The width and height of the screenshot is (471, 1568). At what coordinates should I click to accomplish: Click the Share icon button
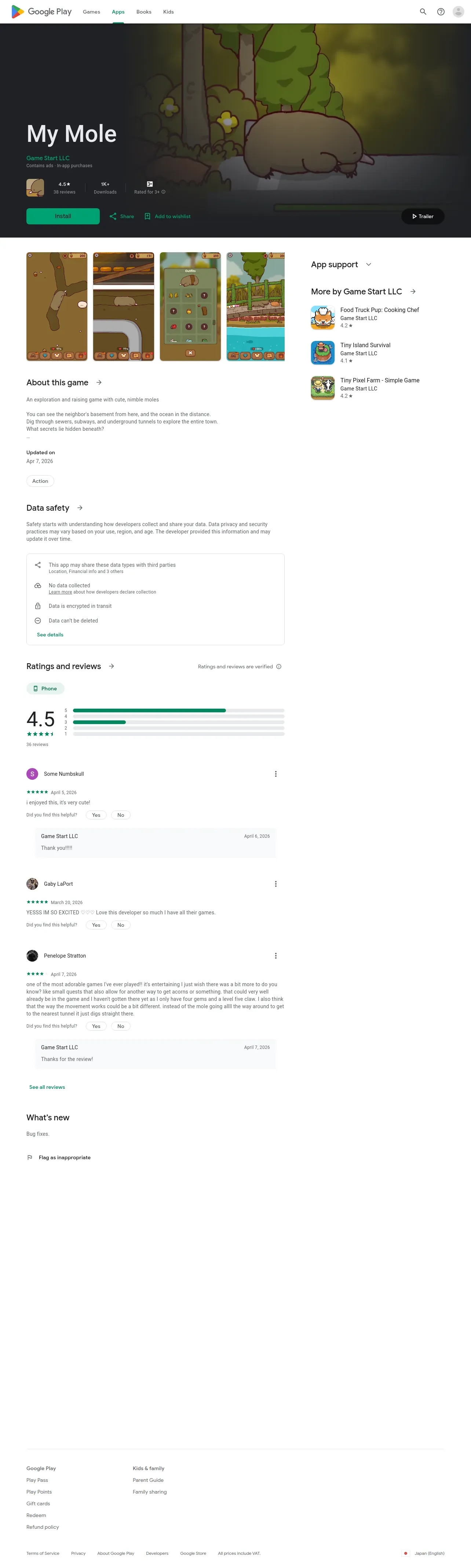[x=121, y=216]
